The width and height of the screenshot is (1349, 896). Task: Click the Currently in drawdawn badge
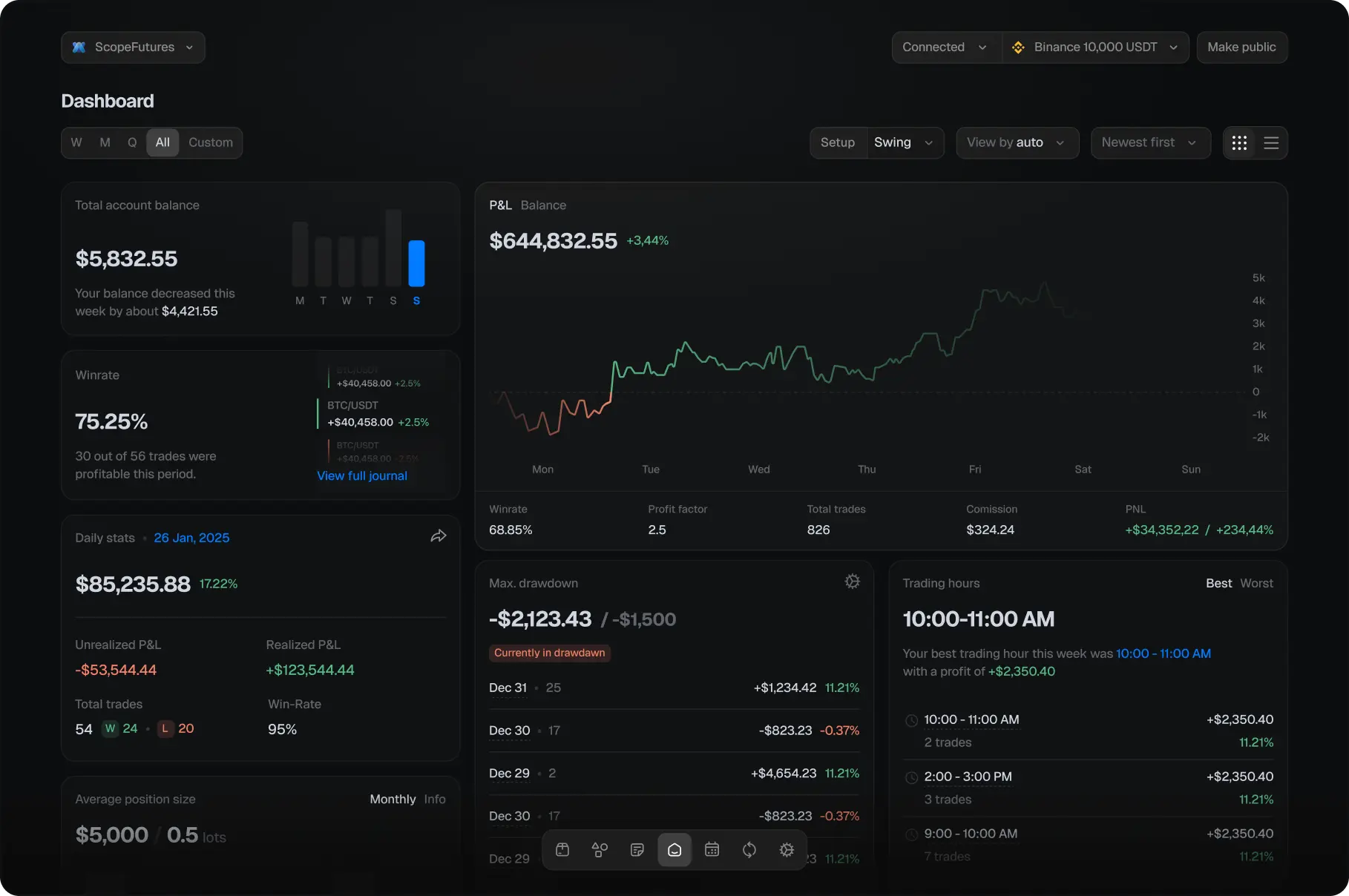click(550, 653)
